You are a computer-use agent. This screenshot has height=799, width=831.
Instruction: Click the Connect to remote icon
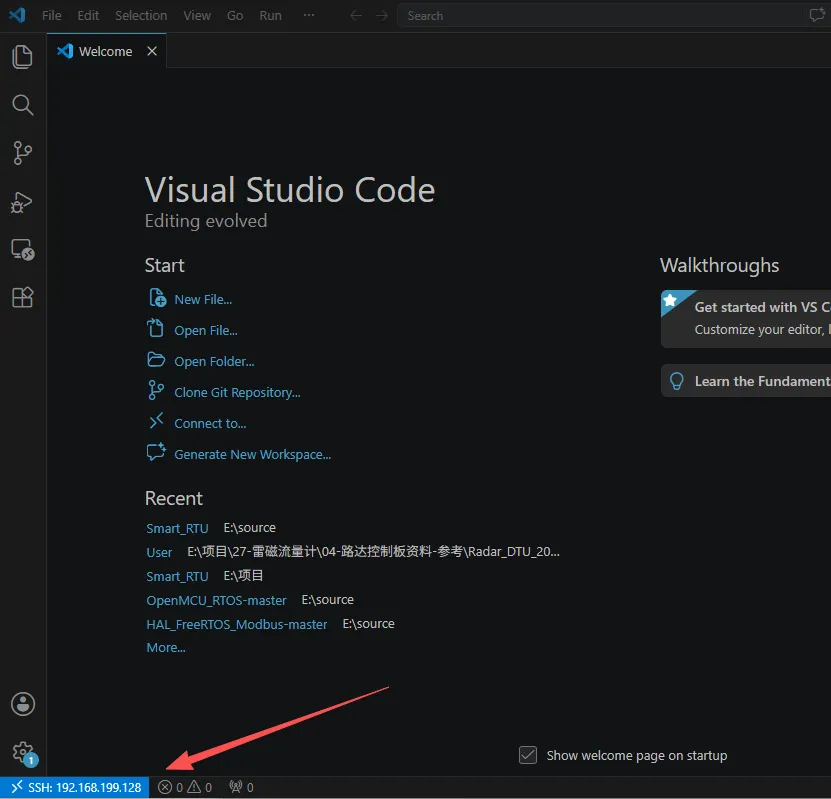click(x=156, y=421)
